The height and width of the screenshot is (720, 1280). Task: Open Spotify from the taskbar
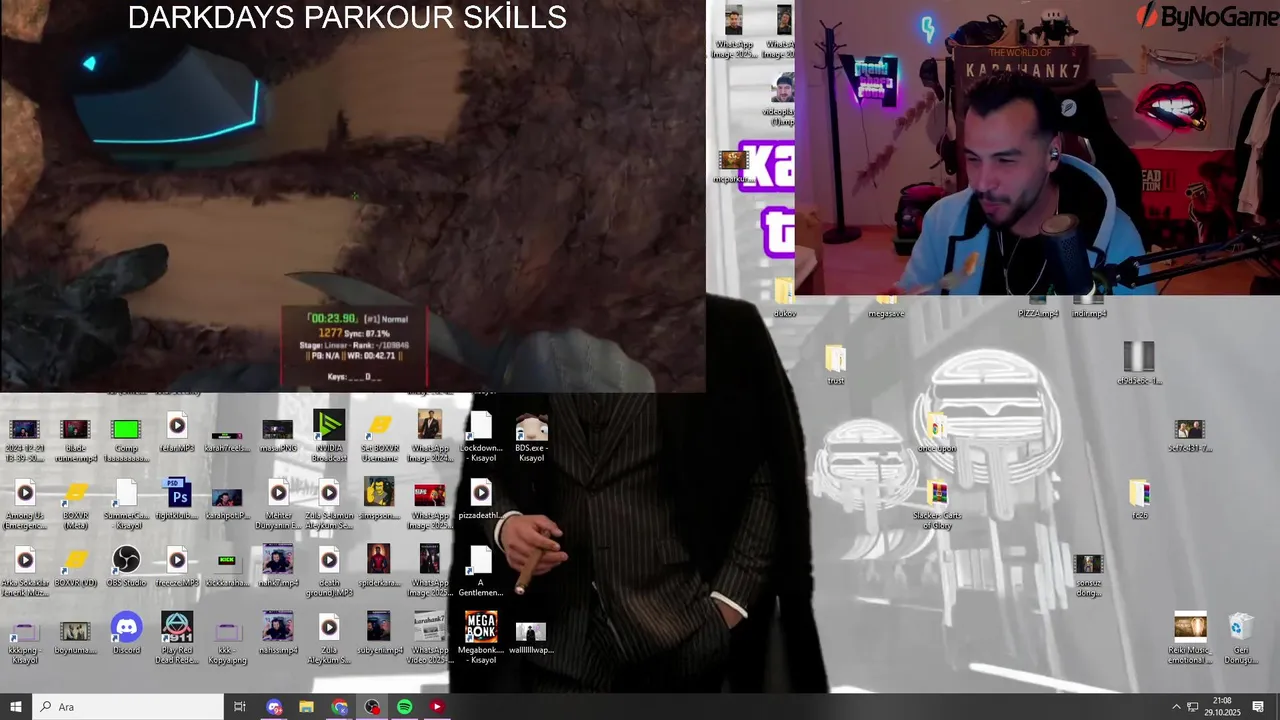(404, 707)
